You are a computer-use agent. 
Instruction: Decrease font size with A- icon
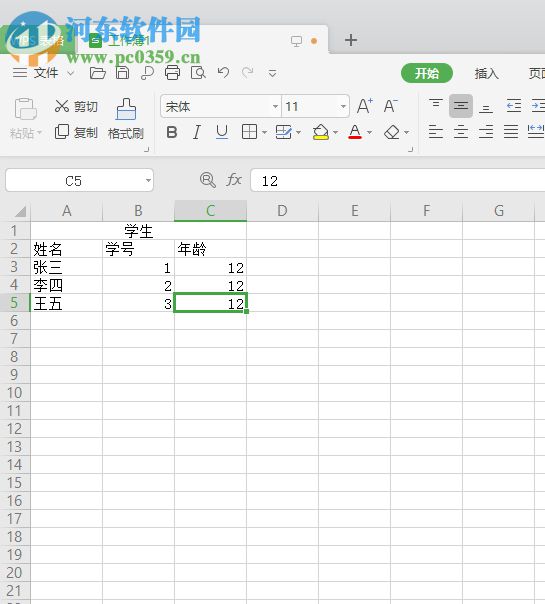[x=391, y=106]
